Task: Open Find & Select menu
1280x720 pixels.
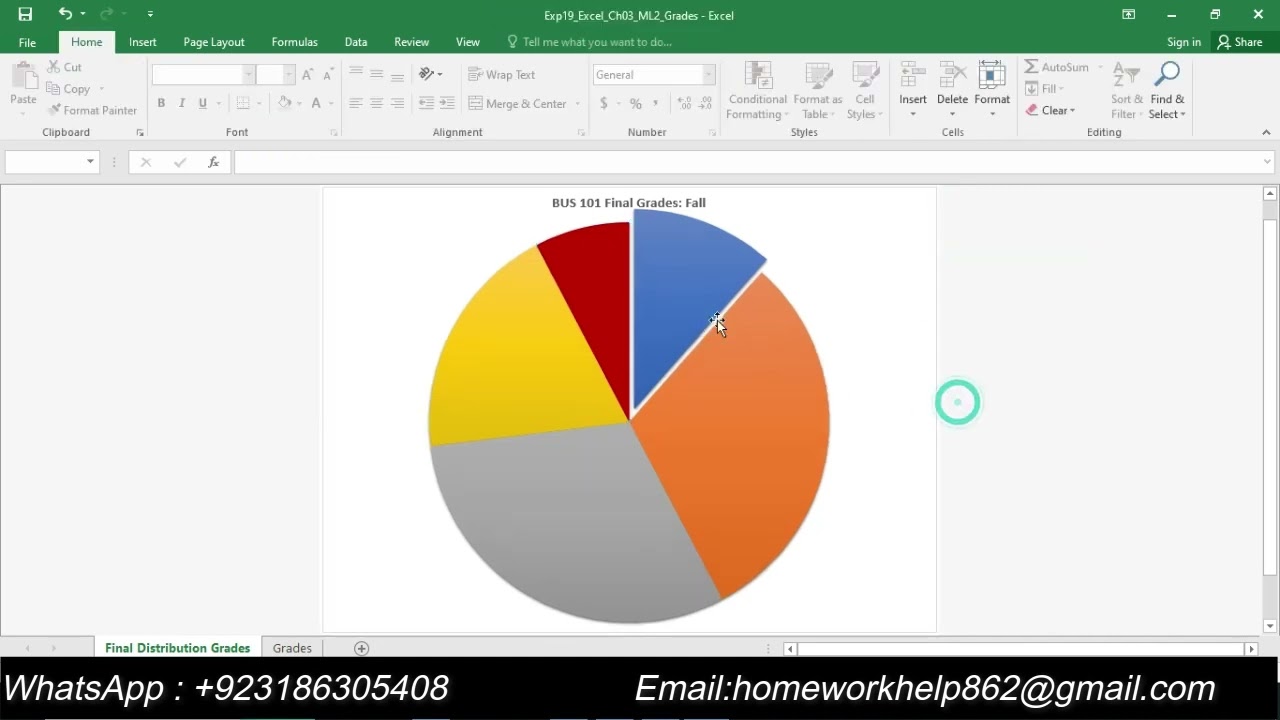Action: click(x=1167, y=90)
